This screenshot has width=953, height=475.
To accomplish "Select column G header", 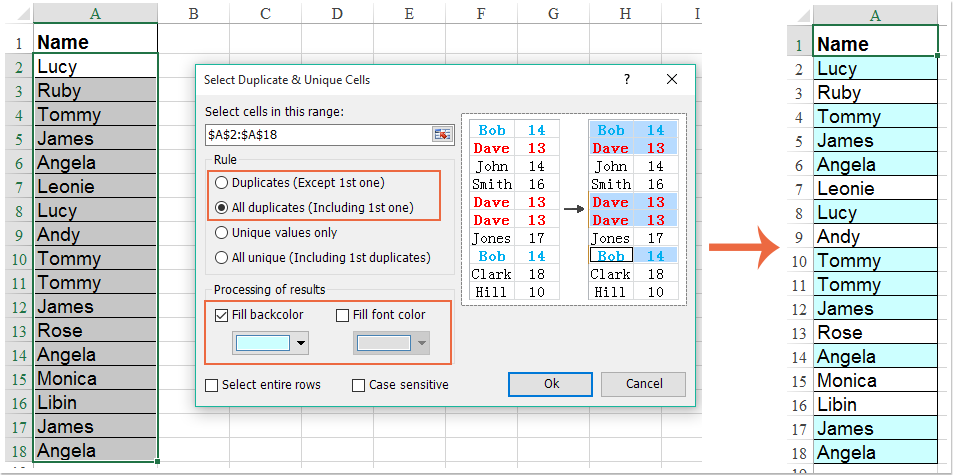I will pyautogui.click(x=553, y=13).
